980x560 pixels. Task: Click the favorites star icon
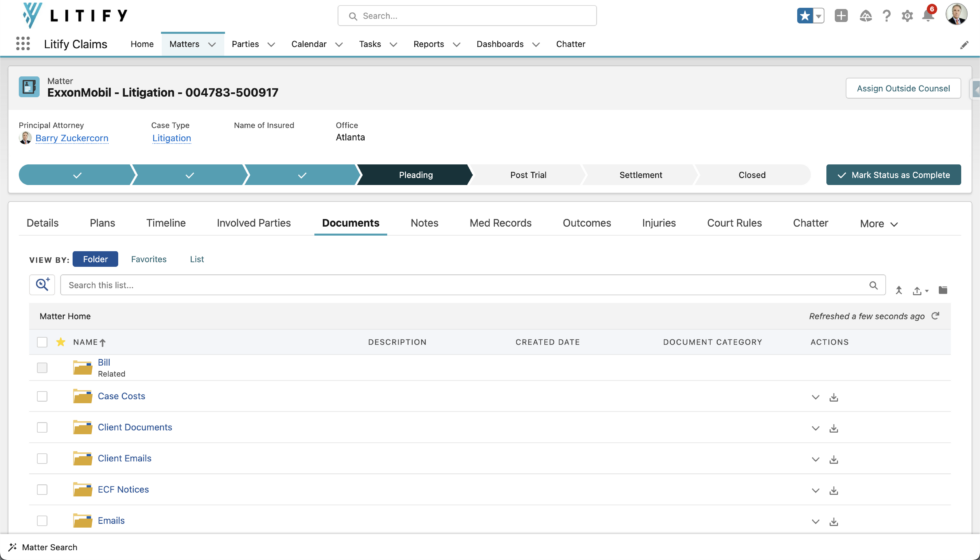[804, 16]
